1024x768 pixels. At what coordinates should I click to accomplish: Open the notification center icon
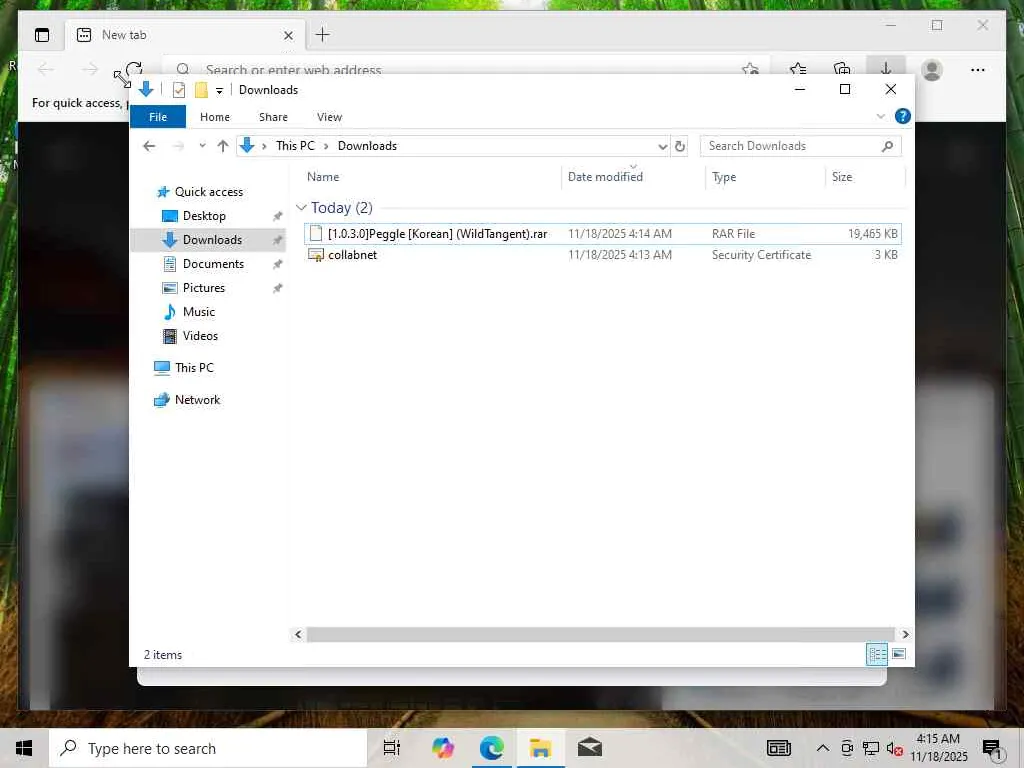pos(992,749)
